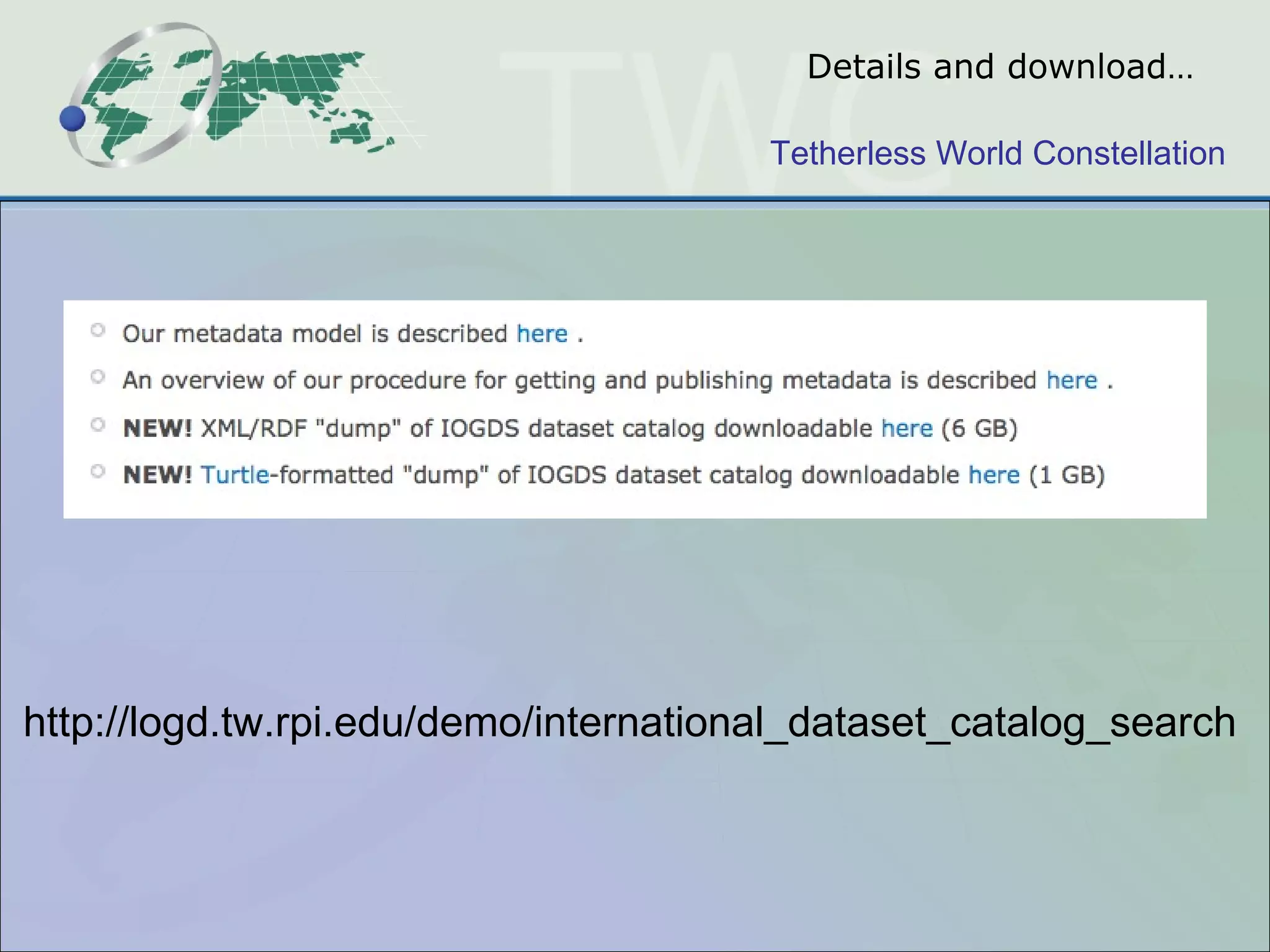Click the logd.tw.rpi.edu catalog search URL
Image resolution: width=1270 pixels, height=952 pixels.
coord(629,723)
